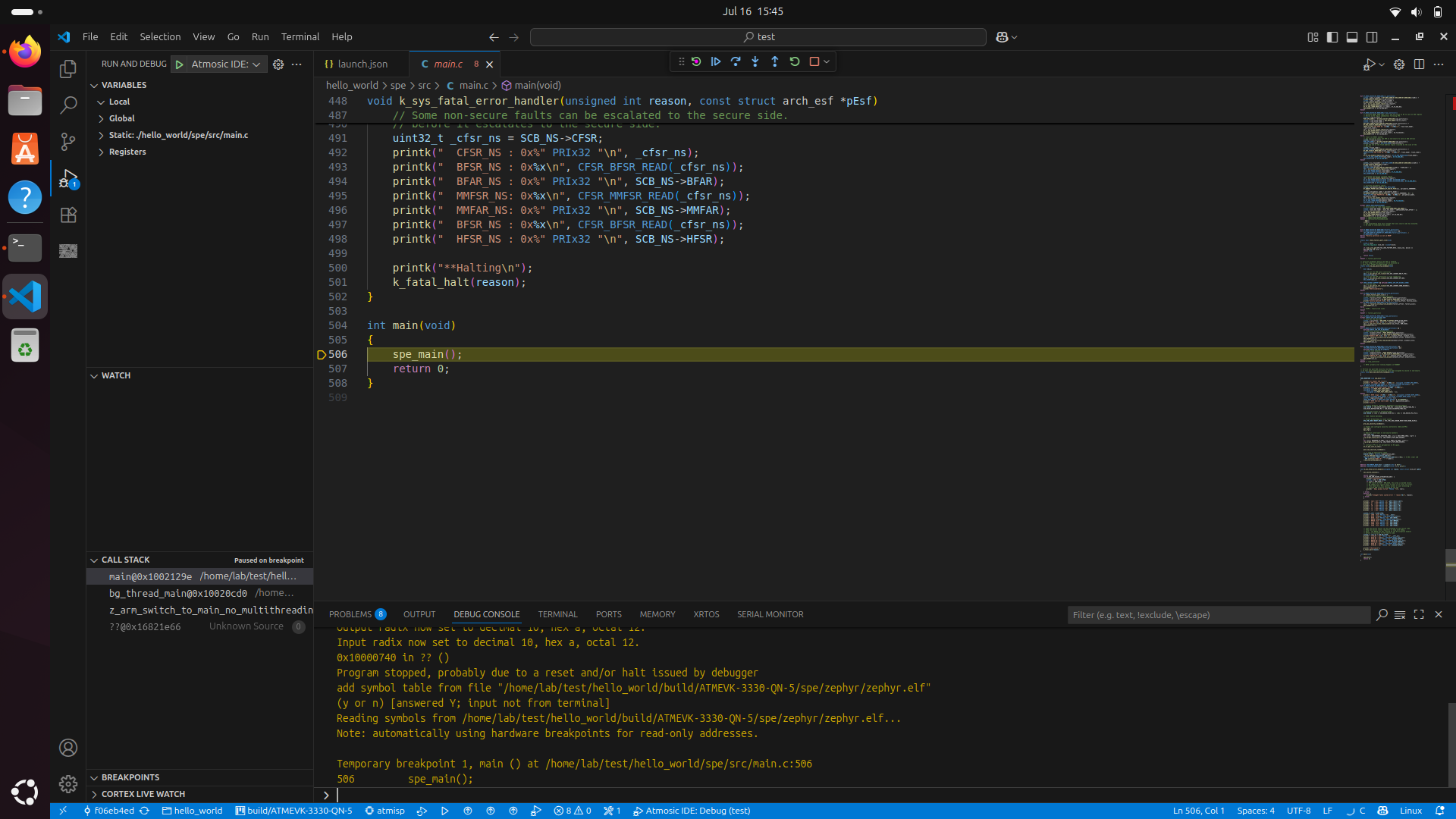Click the debug console filter field
Viewport: 1456px width, 819px height.
pos(1218,615)
